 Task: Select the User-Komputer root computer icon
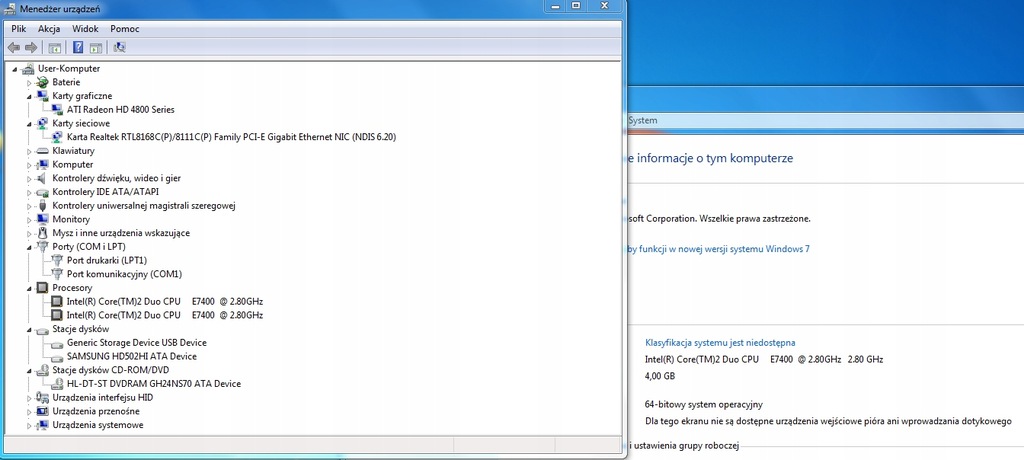tap(28, 69)
